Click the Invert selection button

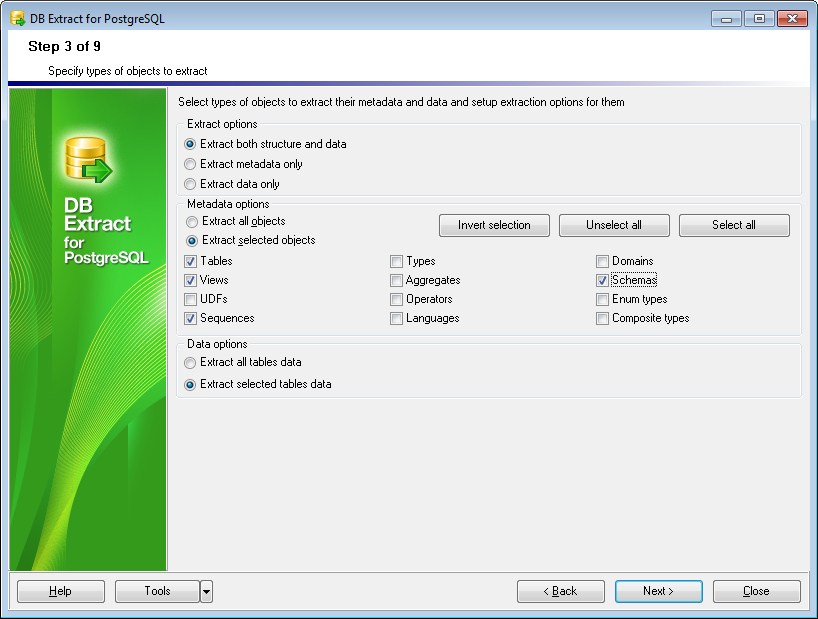click(494, 225)
